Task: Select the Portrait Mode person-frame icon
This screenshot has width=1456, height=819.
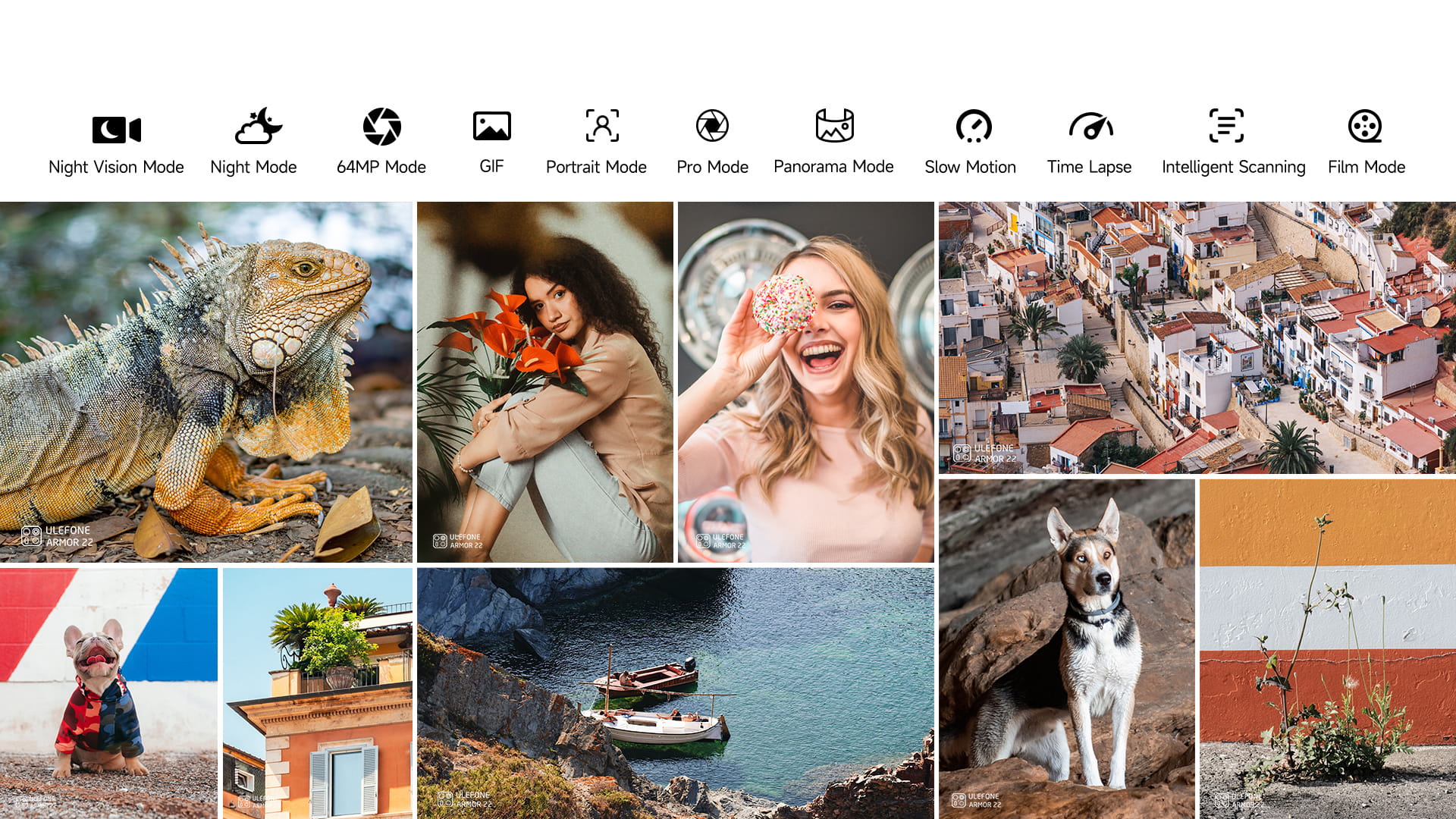Action: coord(602,126)
